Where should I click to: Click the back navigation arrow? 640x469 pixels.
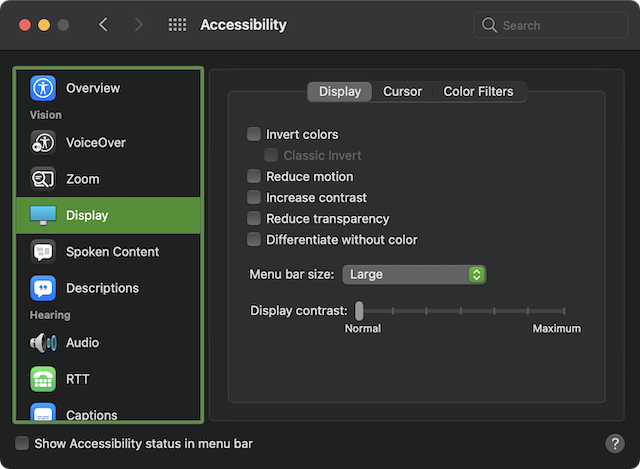[x=104, y=25]
